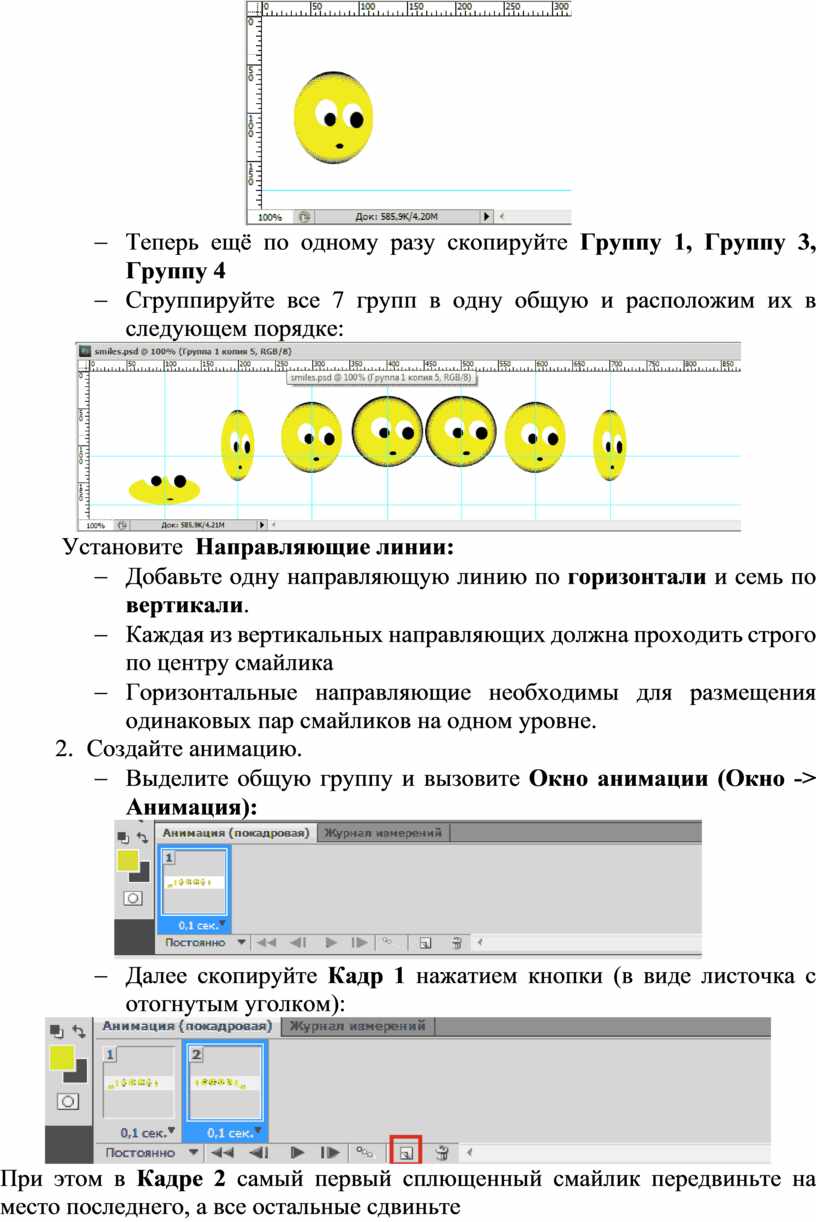Screen dimensions: 816x1222
Task: Click duplicate frame icon in two-frame Animation panel
Action: [x=406, y=1152]
